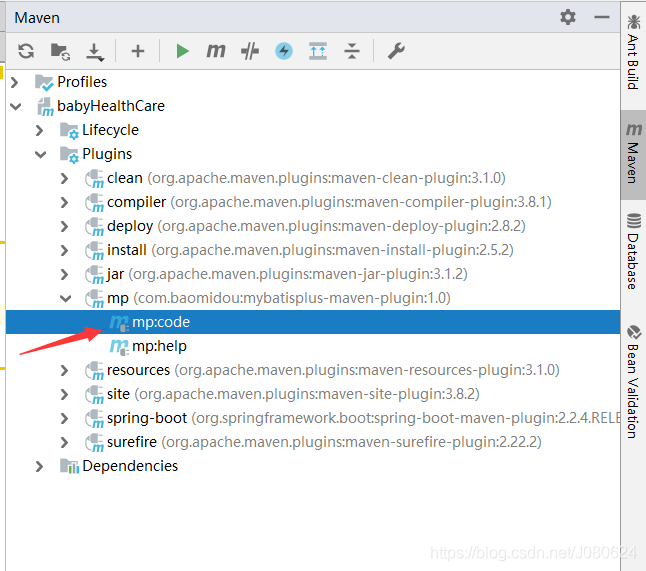
Task: Expand the Dependencies node
Action: pos(40,466)
